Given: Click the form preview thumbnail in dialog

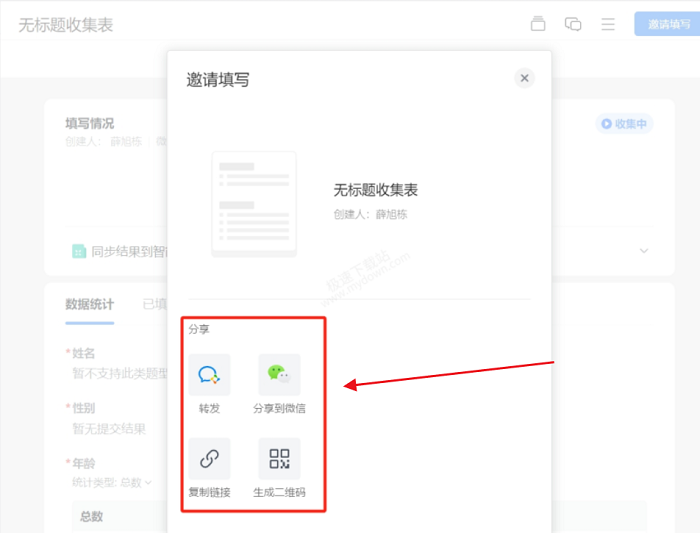Looking at the screenshot, I should click(254, 202).
